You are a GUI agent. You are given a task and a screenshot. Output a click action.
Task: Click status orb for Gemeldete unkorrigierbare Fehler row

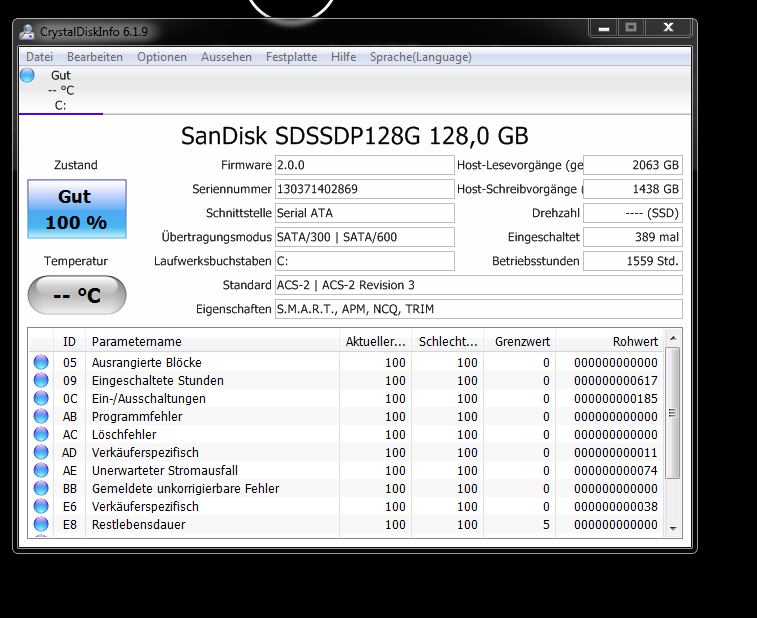click(41, 488)
